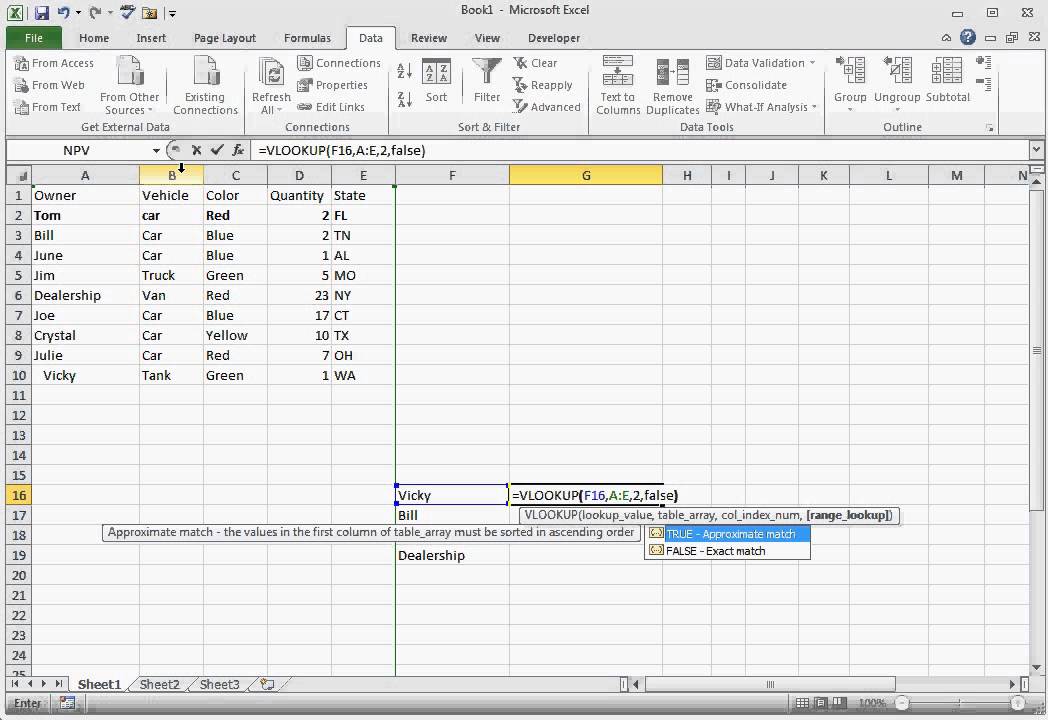Image resolution: width=1048 pixels, height=720 pixels.
Task: Switch to the Insert tab
Action: [151, 38]
